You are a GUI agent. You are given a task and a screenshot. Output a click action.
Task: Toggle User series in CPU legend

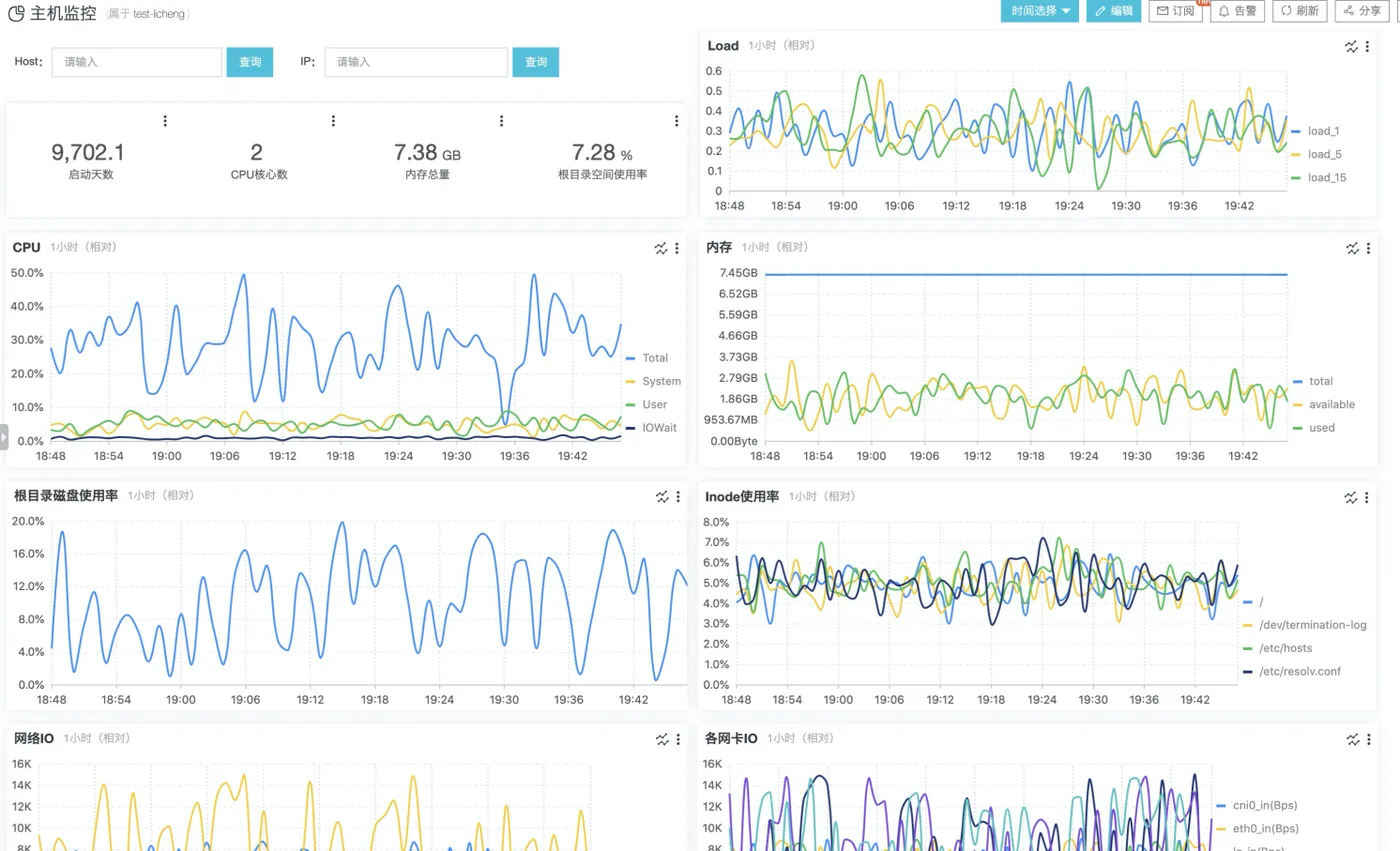(x=646, y=405)
